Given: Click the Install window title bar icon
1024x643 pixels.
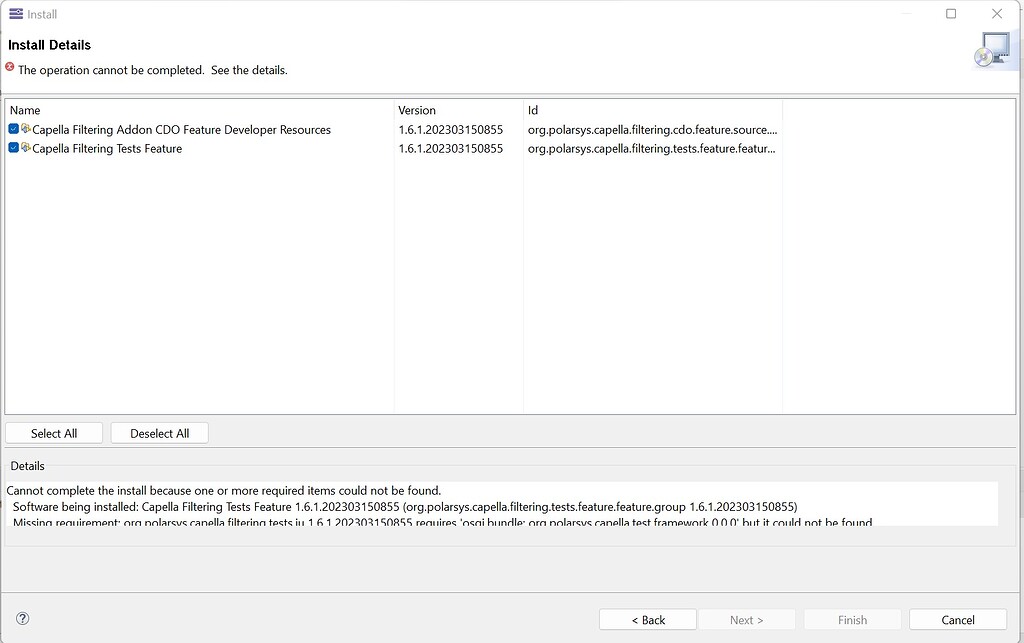Looking at the screenshot, I should (x=15, y=14).
